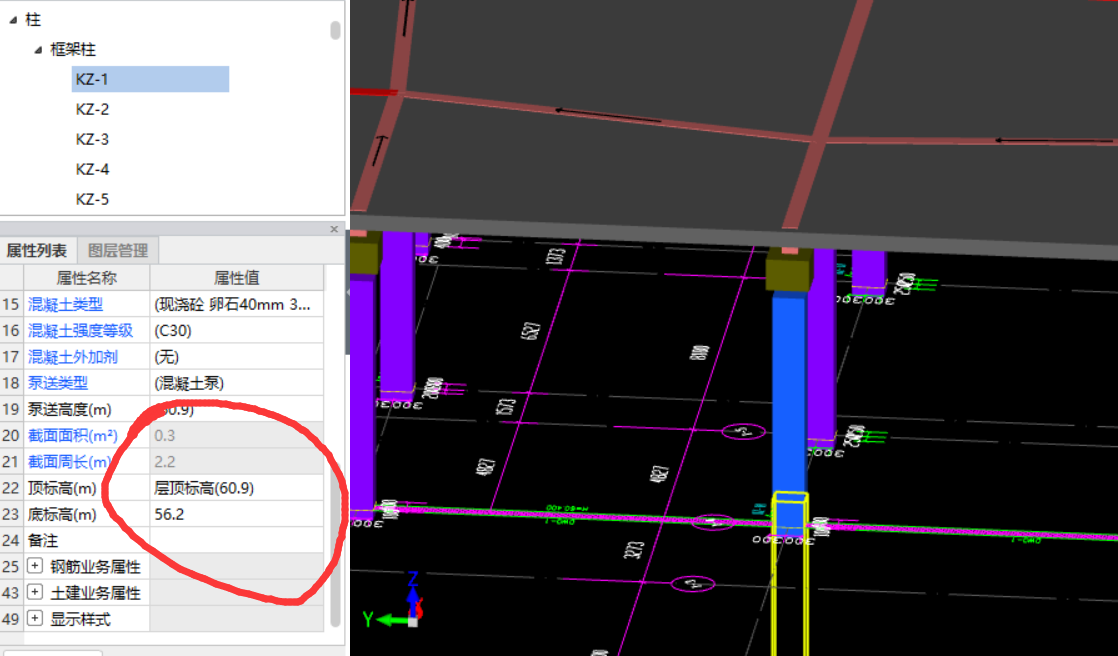Image resolution: width=1118 pixels, height=656 pixels.
Task: Click the empty 备注 value cell
Action: click(237, 540)
